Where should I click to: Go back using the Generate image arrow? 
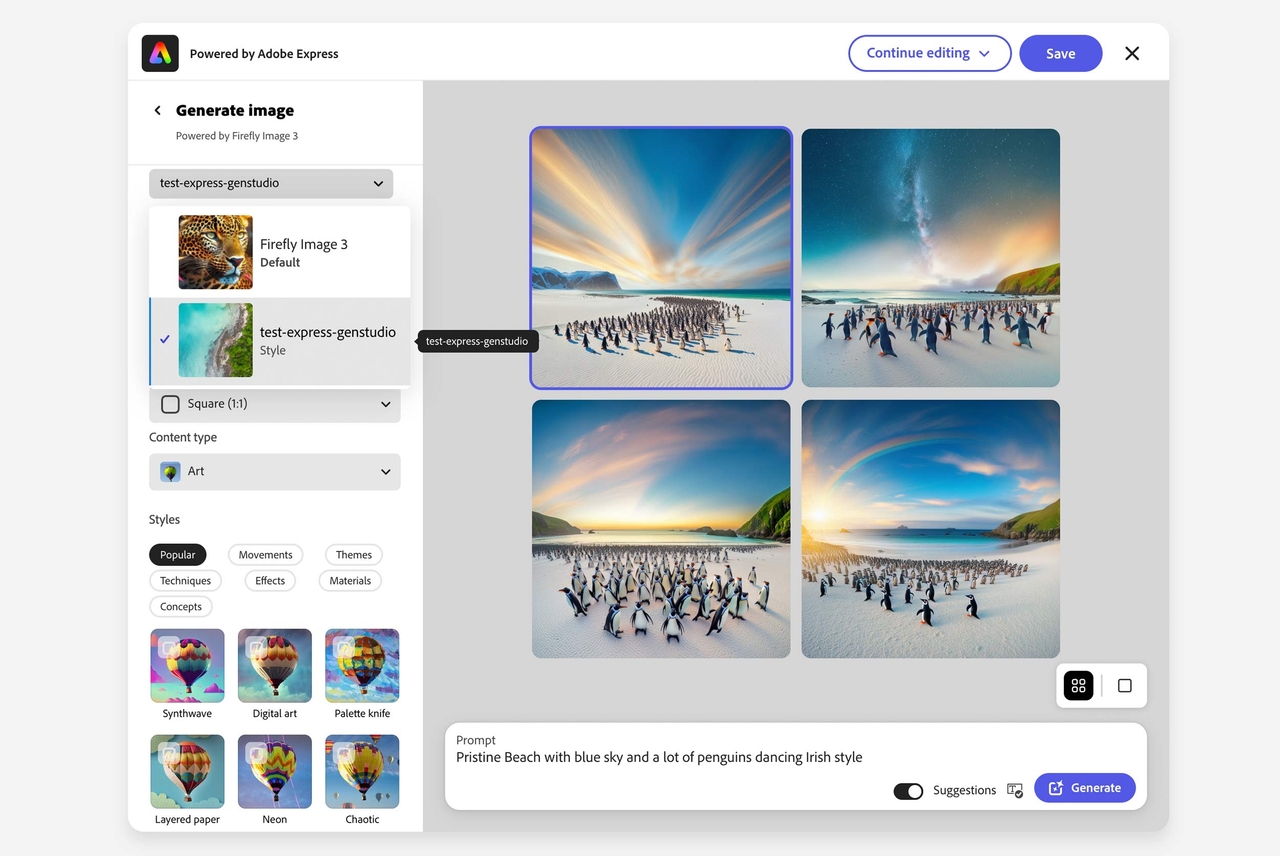(157, 111)
